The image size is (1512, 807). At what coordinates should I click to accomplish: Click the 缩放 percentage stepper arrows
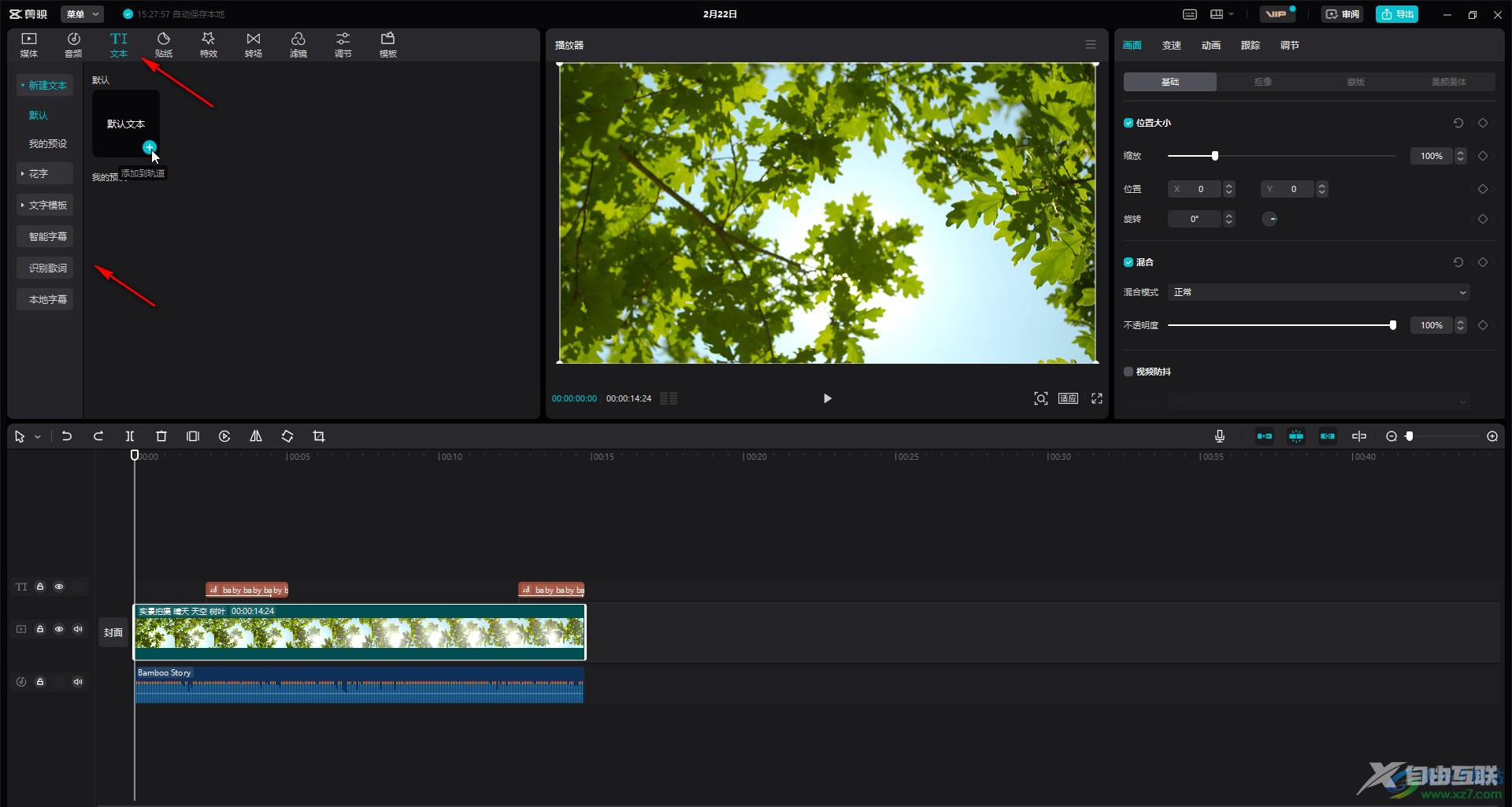[x=1461, y=156]
